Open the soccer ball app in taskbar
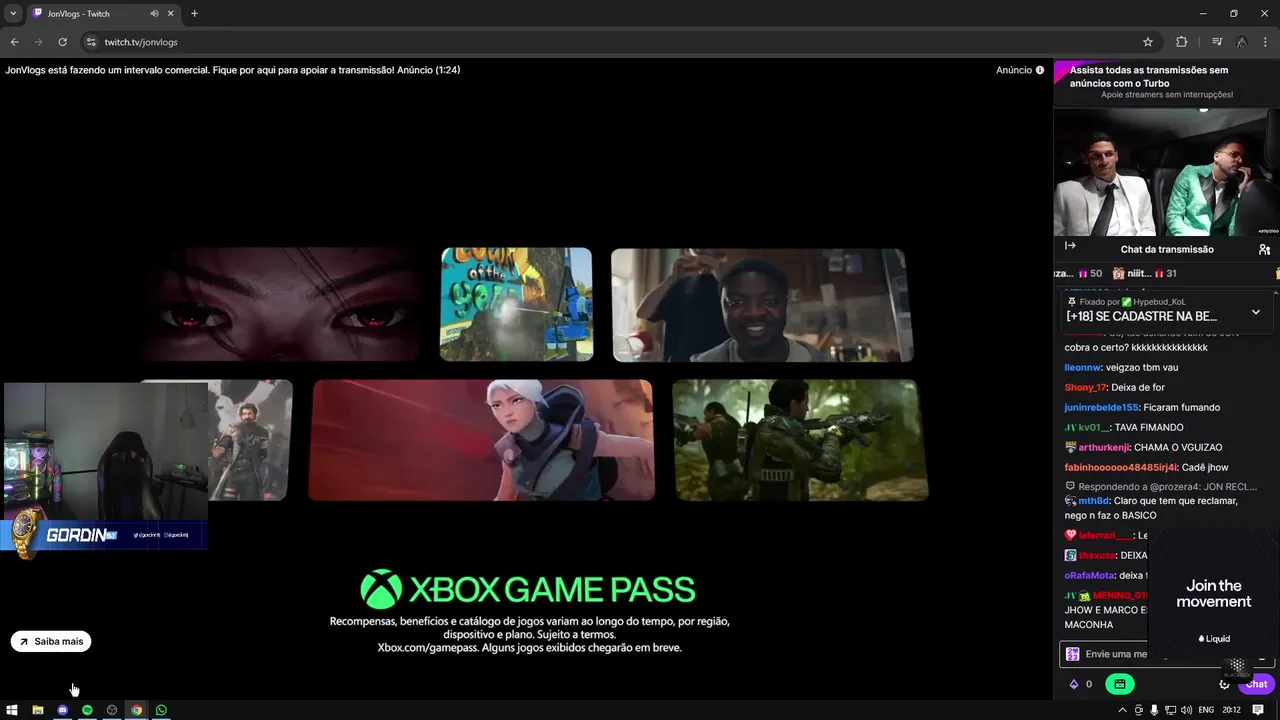 coord(112,710)
